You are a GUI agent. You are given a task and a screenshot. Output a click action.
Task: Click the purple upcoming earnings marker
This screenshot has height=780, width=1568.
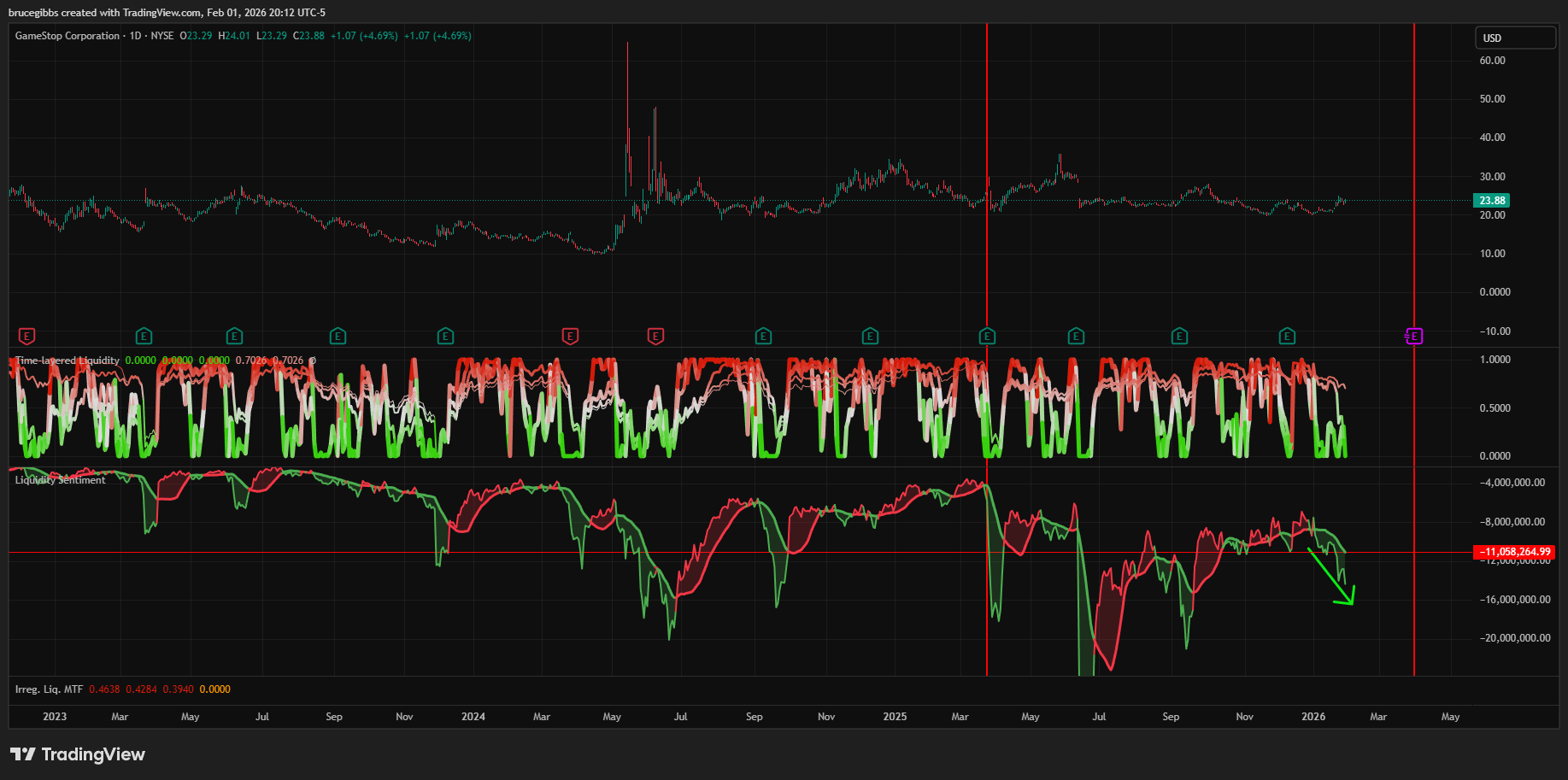1413,337
